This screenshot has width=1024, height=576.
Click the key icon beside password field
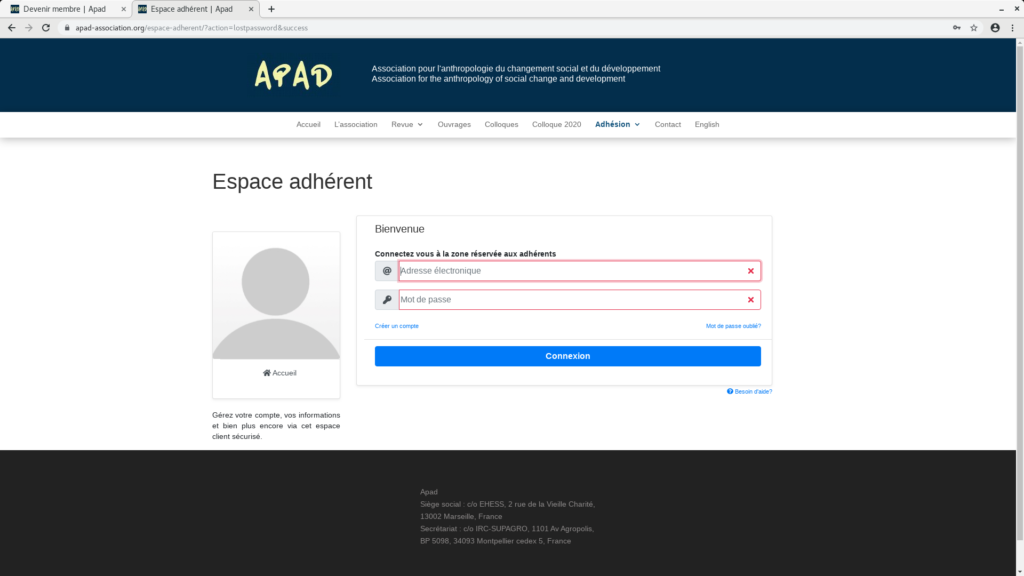387,300
